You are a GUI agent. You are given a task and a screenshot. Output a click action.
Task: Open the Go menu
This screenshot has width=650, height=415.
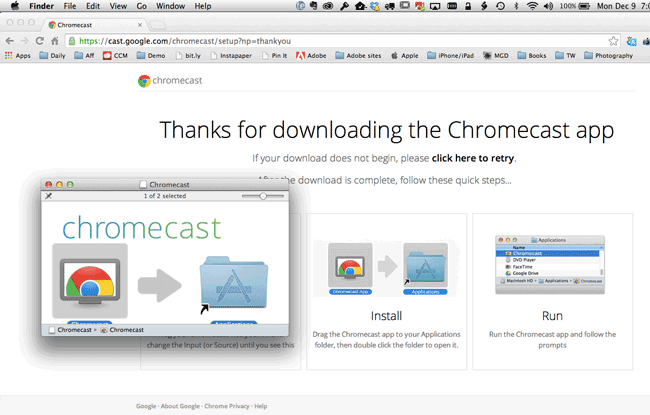141,6
